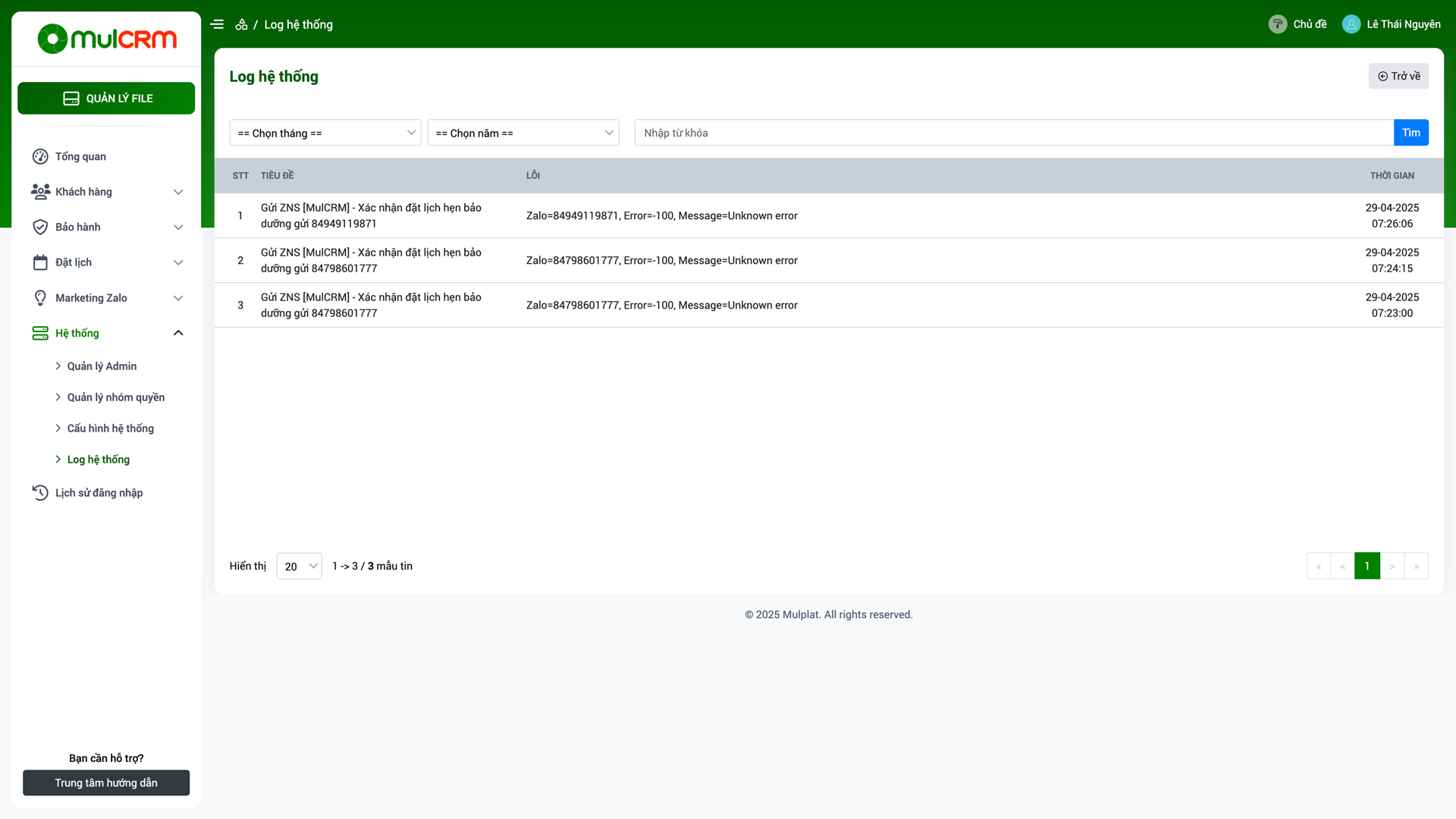This screenshot has width=1456, height=819.
Task: Open the Chủ đề theme icon
Action: [x=1278, y=24]
